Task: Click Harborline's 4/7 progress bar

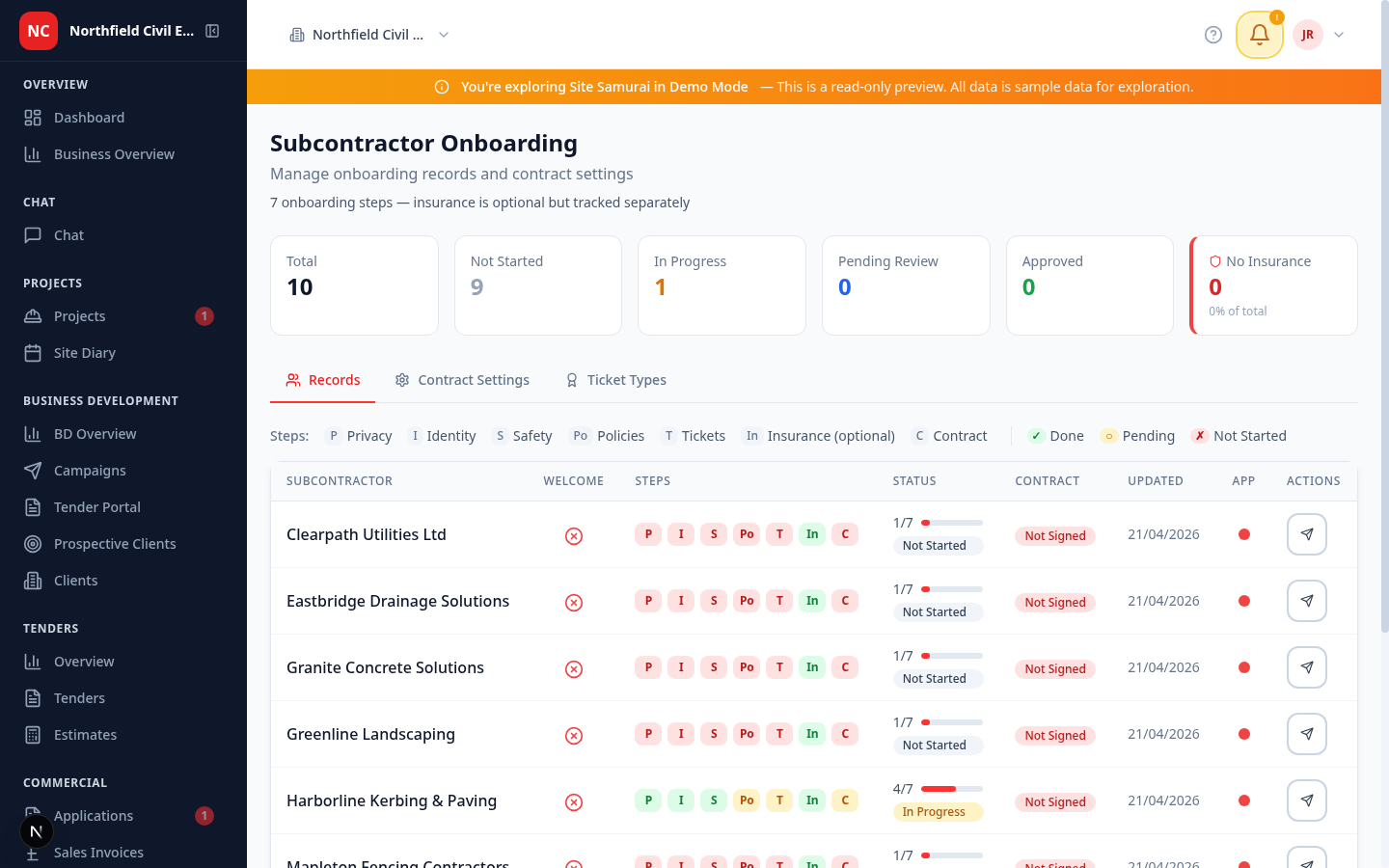Action: tap(950, 788)
